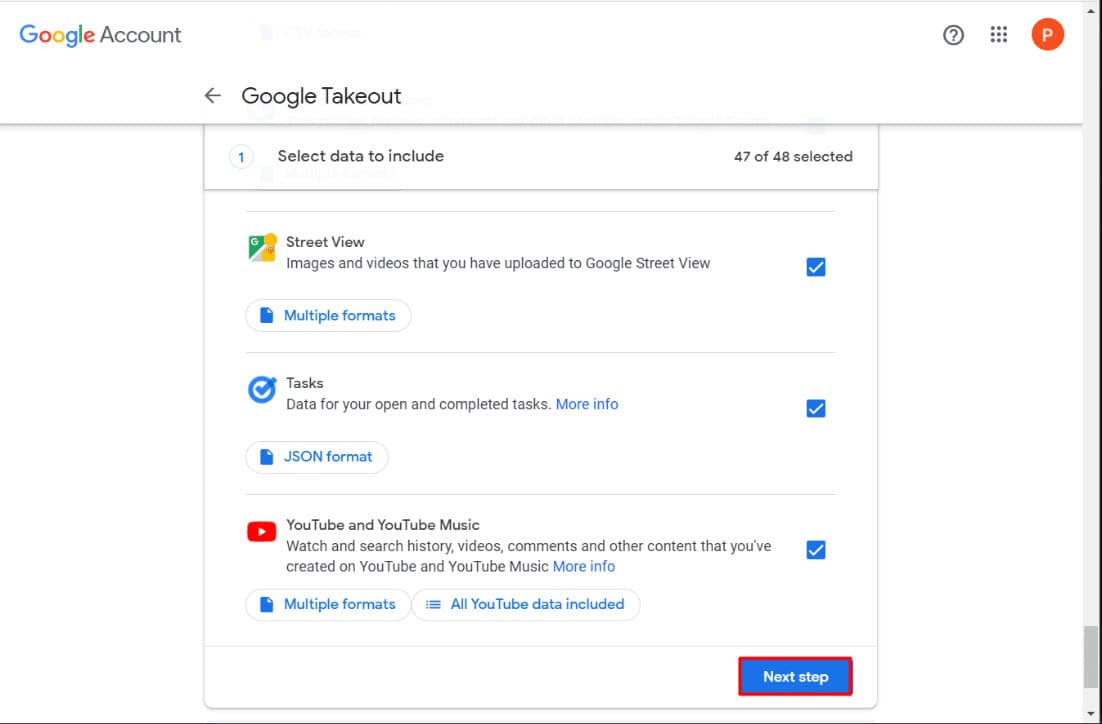Click the step number 1 circle
1102x724 pixels.
(x=241, y=157)
